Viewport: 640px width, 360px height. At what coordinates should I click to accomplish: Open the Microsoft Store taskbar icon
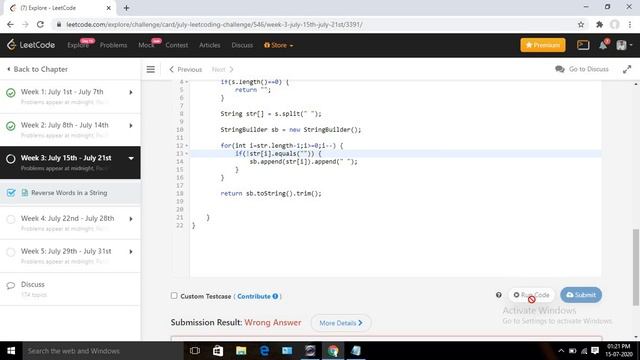(x=218, y=351)
